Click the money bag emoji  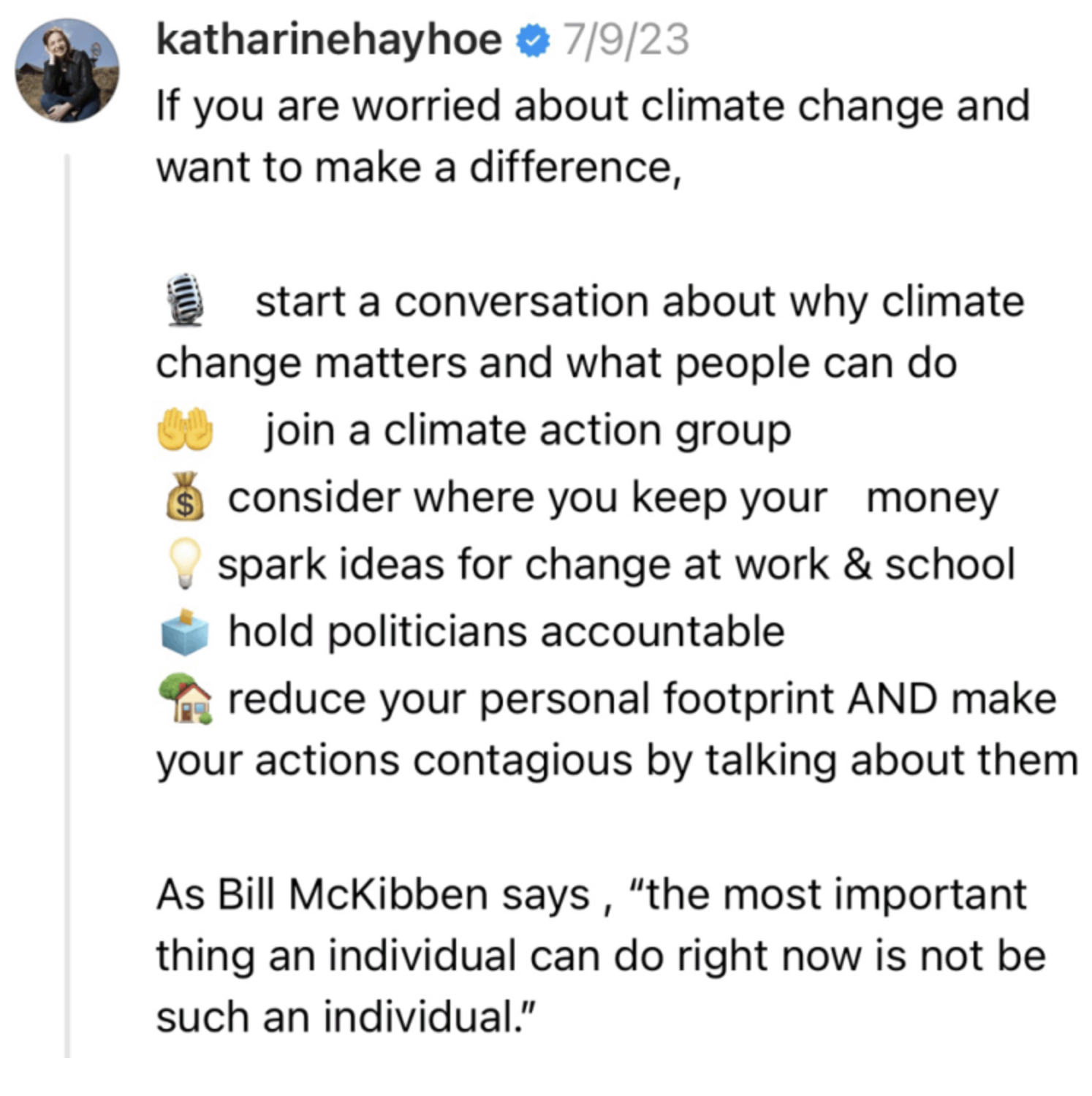coord(185,496)
